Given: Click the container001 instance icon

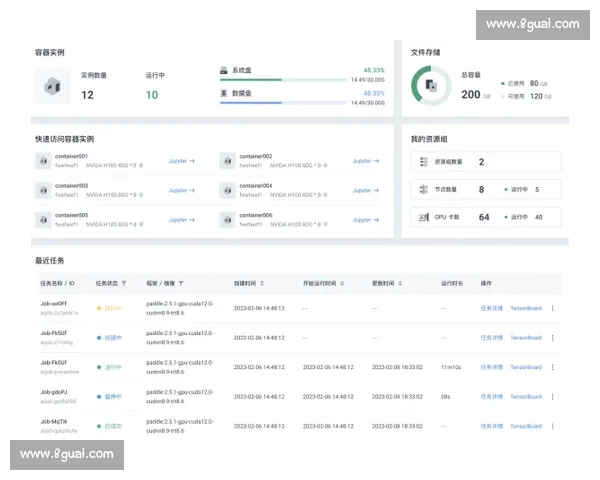Looking at the screenshot, I should [43, 161].
